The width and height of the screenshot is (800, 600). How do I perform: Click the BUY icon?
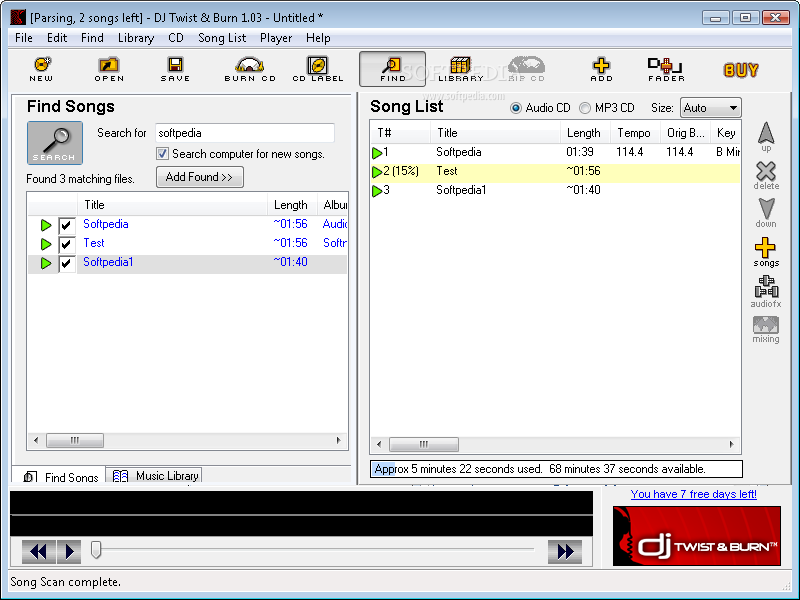pos(741,70)
